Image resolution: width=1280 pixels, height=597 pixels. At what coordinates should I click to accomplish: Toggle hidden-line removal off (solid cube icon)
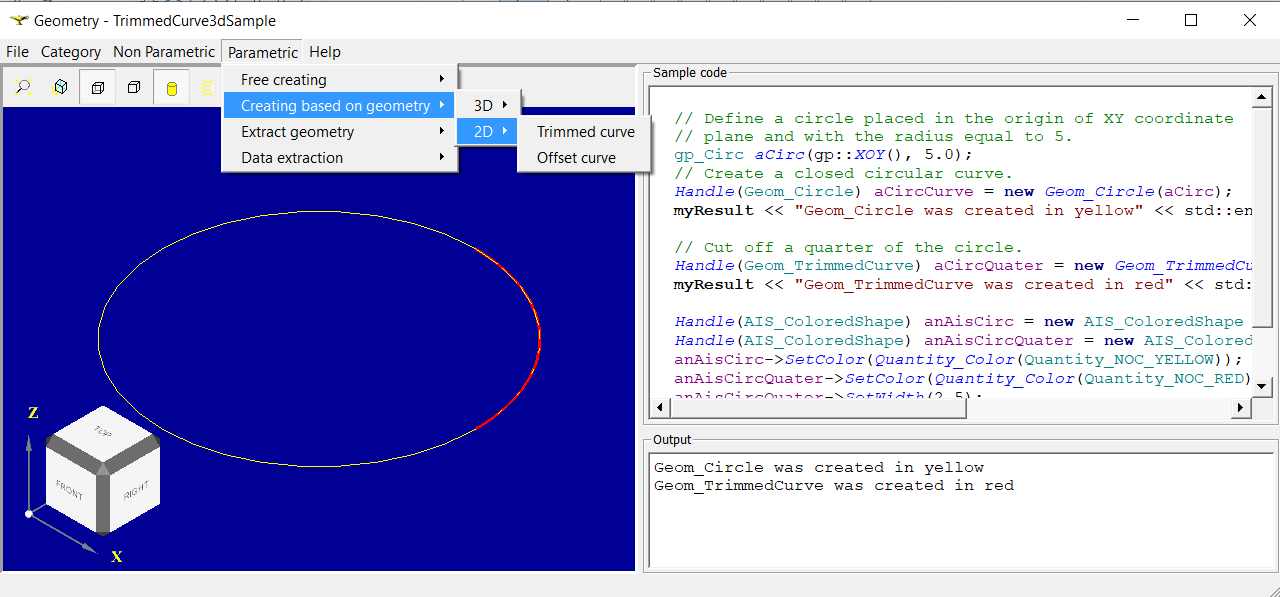tap(134, 88)
